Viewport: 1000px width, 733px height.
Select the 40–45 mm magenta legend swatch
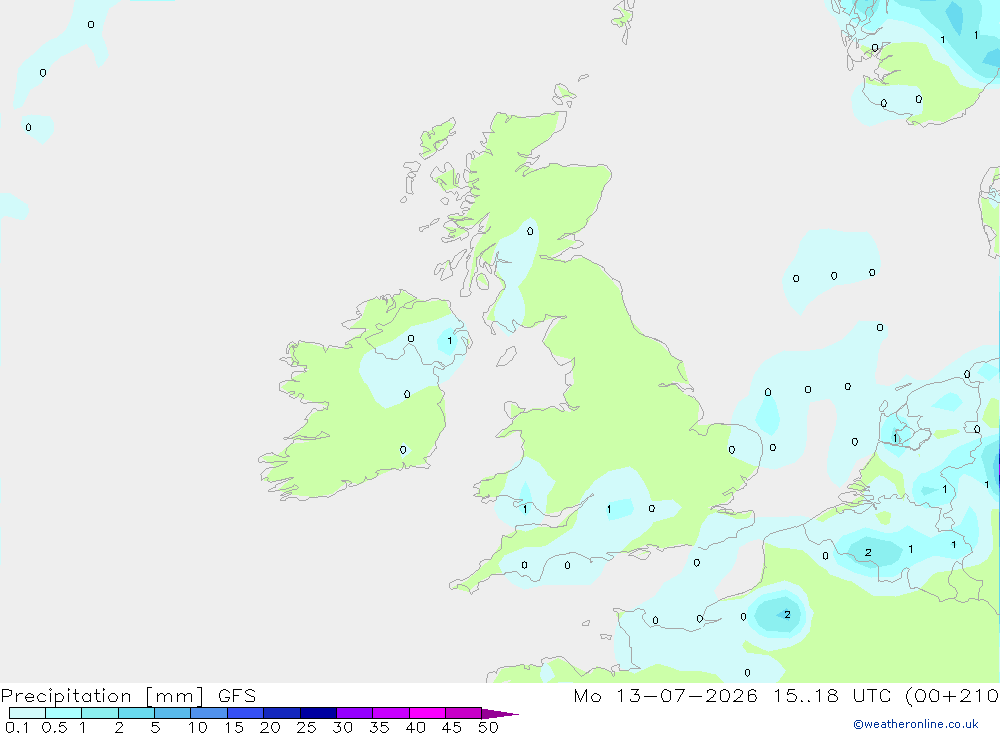427,713
